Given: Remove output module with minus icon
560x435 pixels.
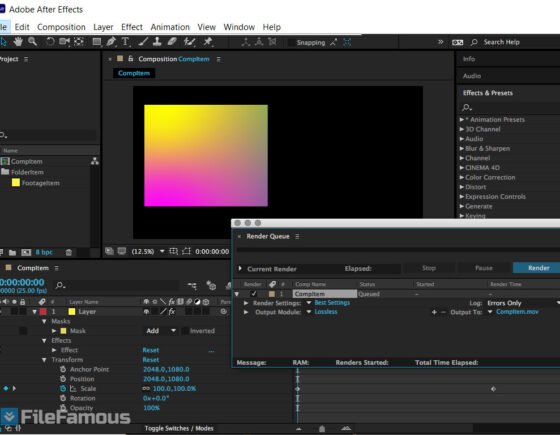Looking at the screenshot, I should [x=443, y=312].
